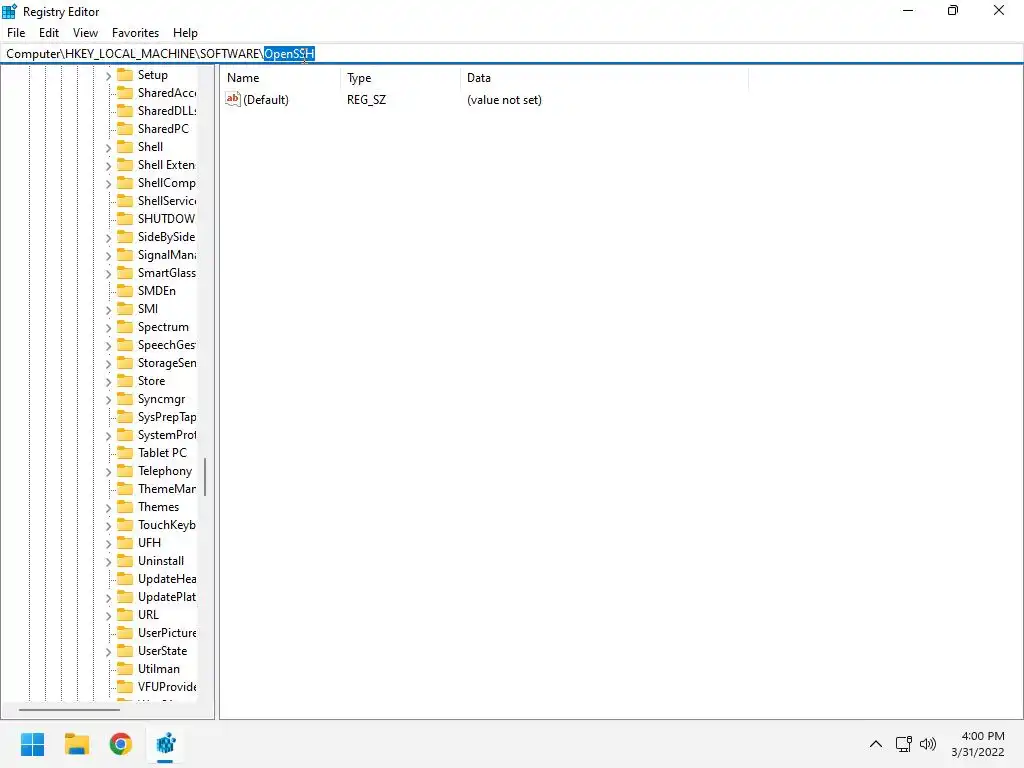Select the SharedPC folder icon

(125, 129)
